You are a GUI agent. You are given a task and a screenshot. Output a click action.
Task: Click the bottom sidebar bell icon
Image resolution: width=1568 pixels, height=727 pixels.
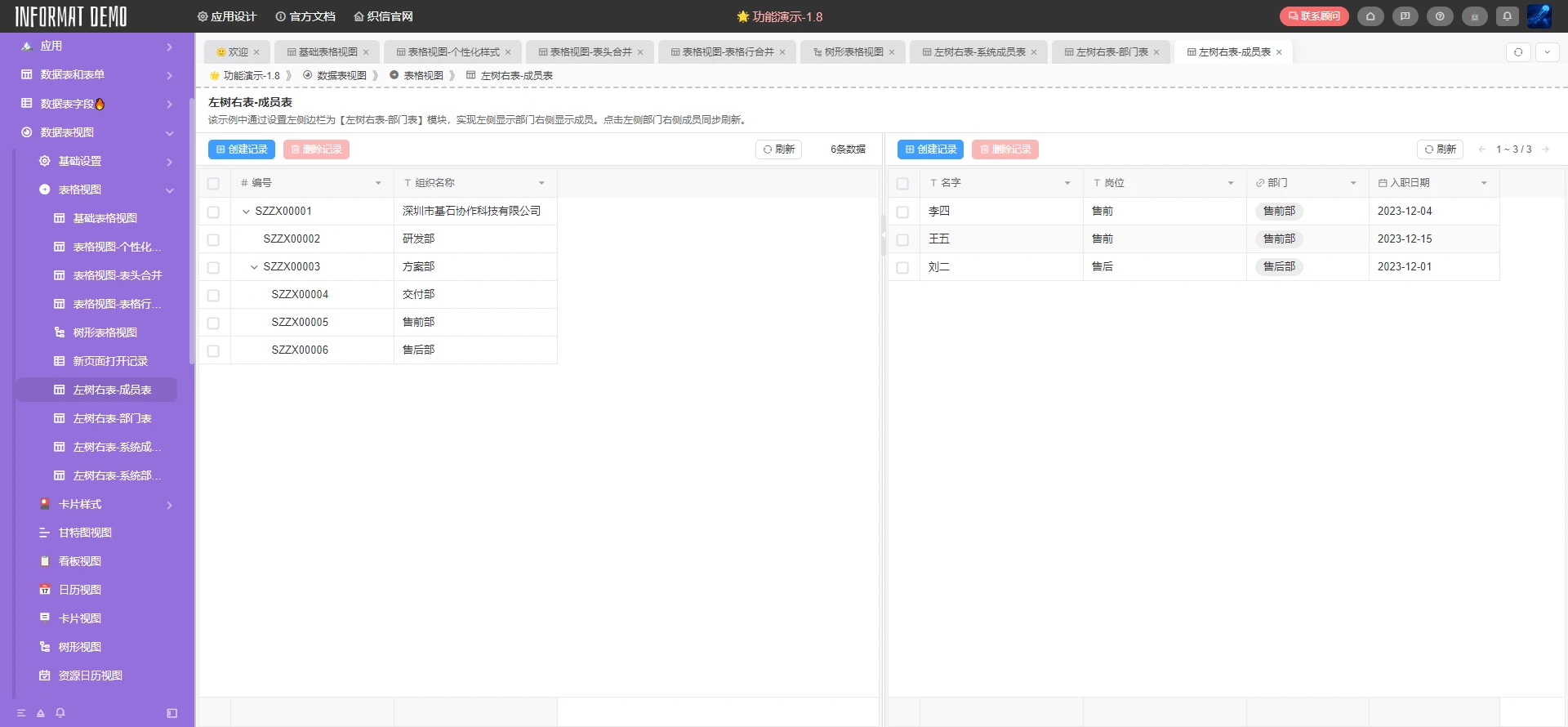coord(60,713)
